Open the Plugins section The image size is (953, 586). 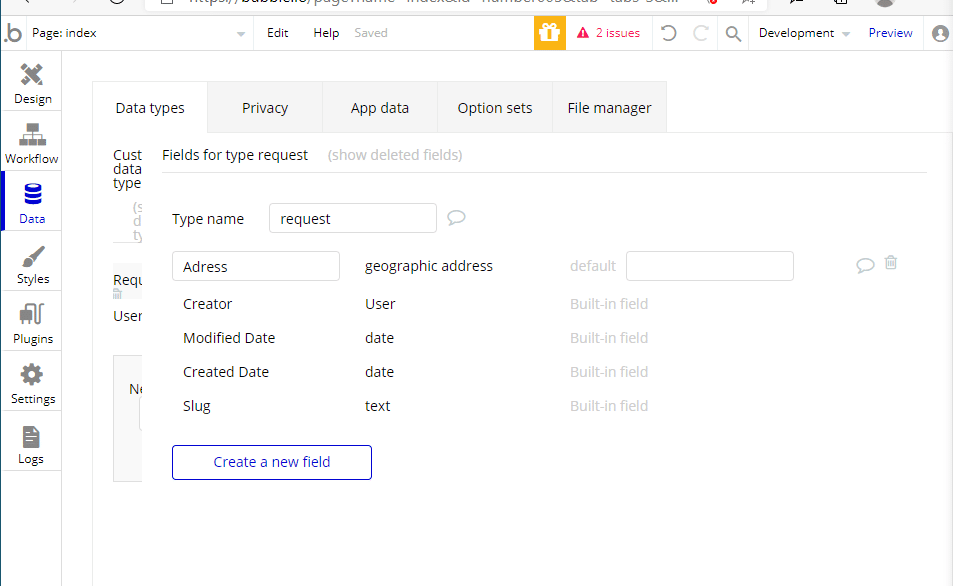[32, 324]
